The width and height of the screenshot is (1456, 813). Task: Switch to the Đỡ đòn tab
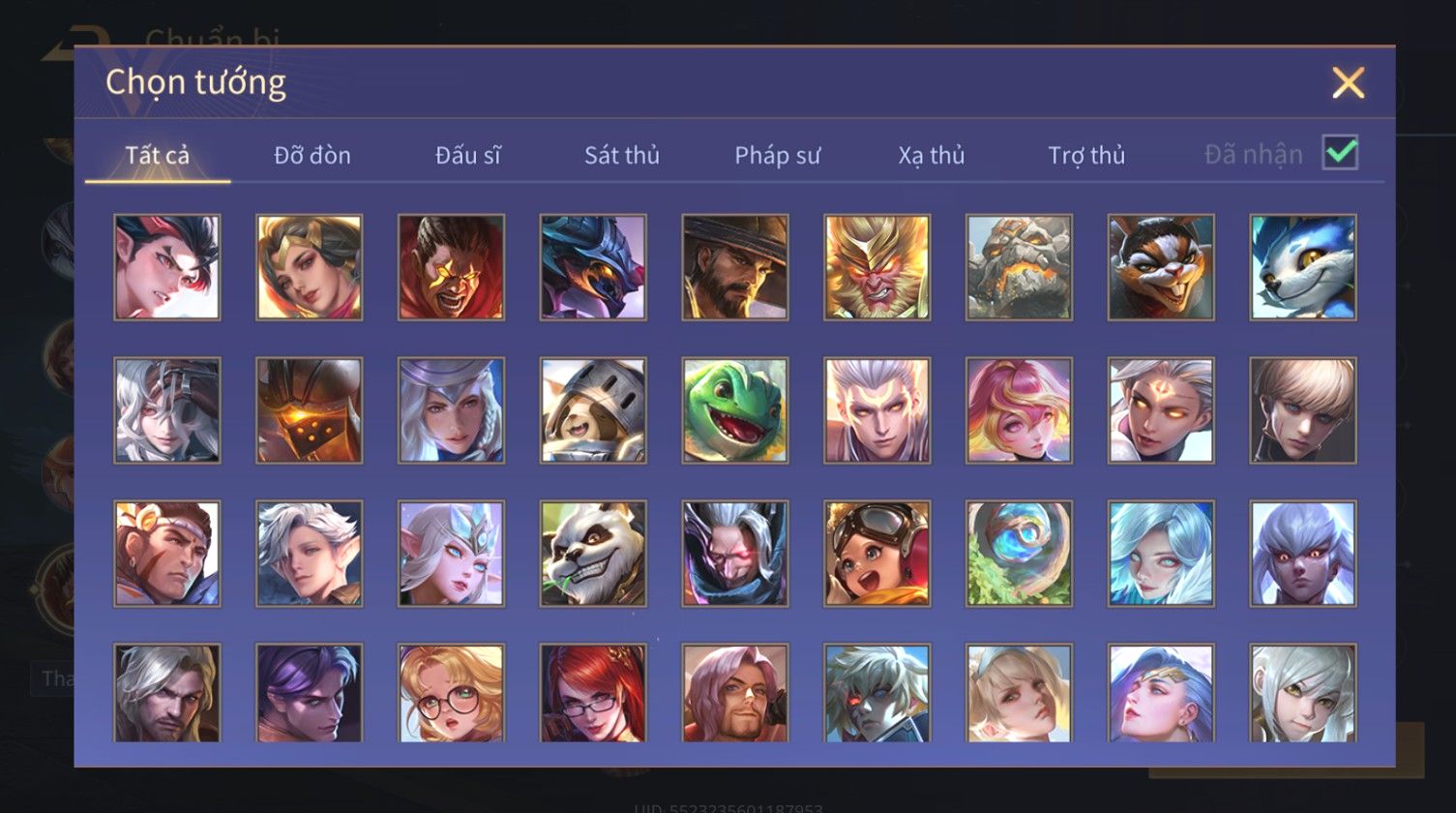pyautogui.click(x=312, y=155)
